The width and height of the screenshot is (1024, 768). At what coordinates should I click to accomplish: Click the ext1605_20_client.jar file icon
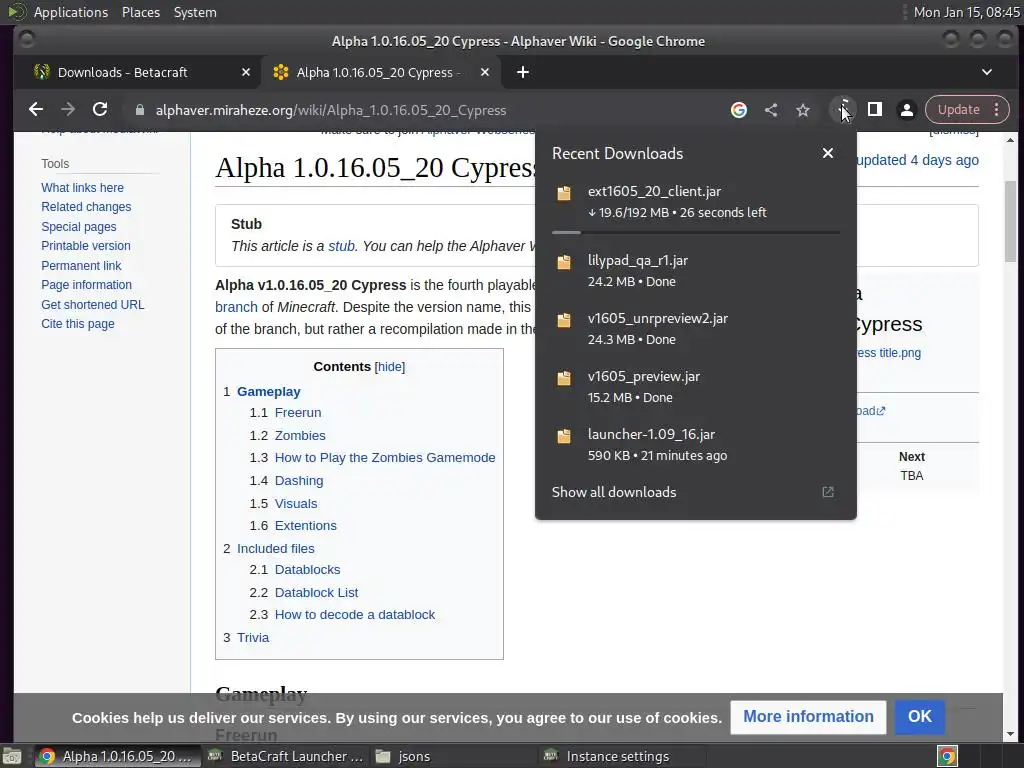point(564,193)
